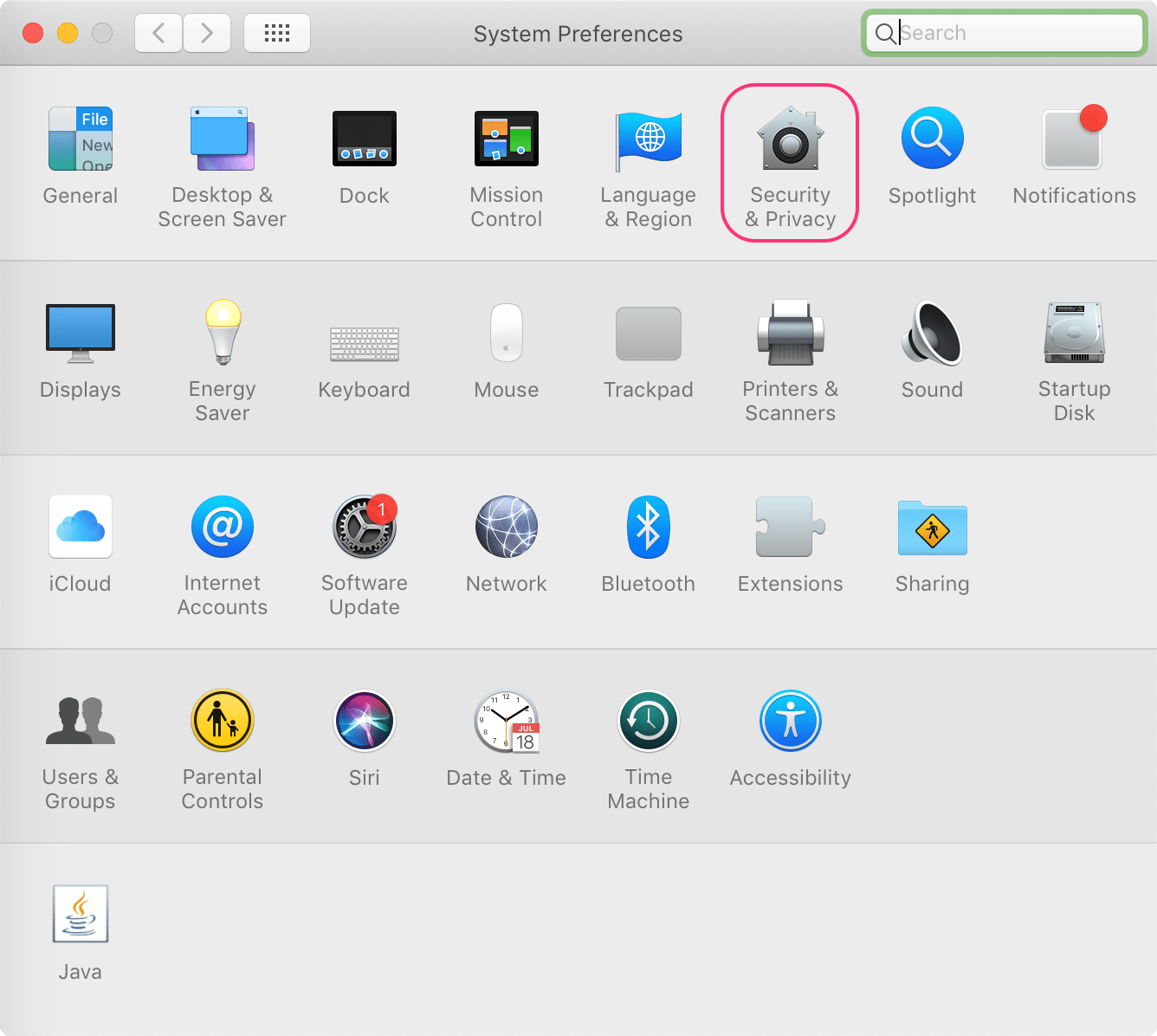Viewport: 1157px width, 1036px height.
Task: Open the Security & Privacy pane
Action: click(x=790, y=139)
